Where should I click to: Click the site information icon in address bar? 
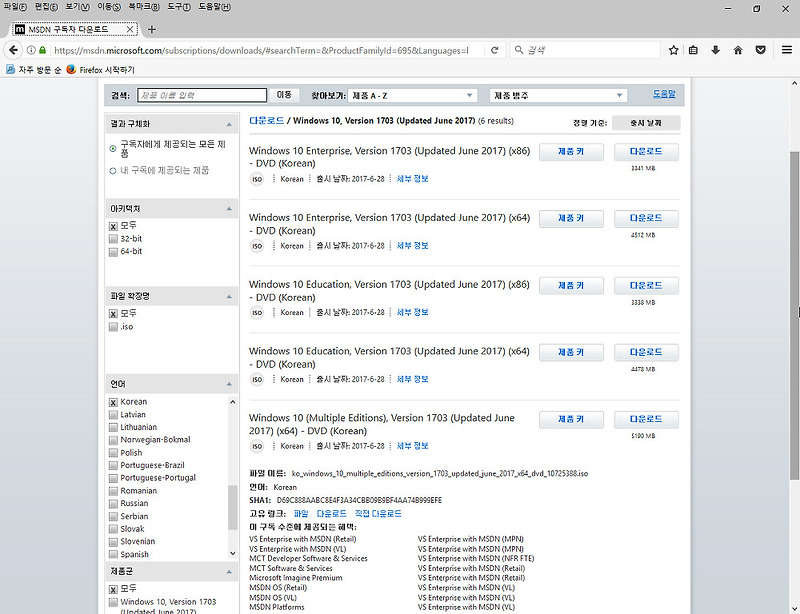[x=31, y=50]
